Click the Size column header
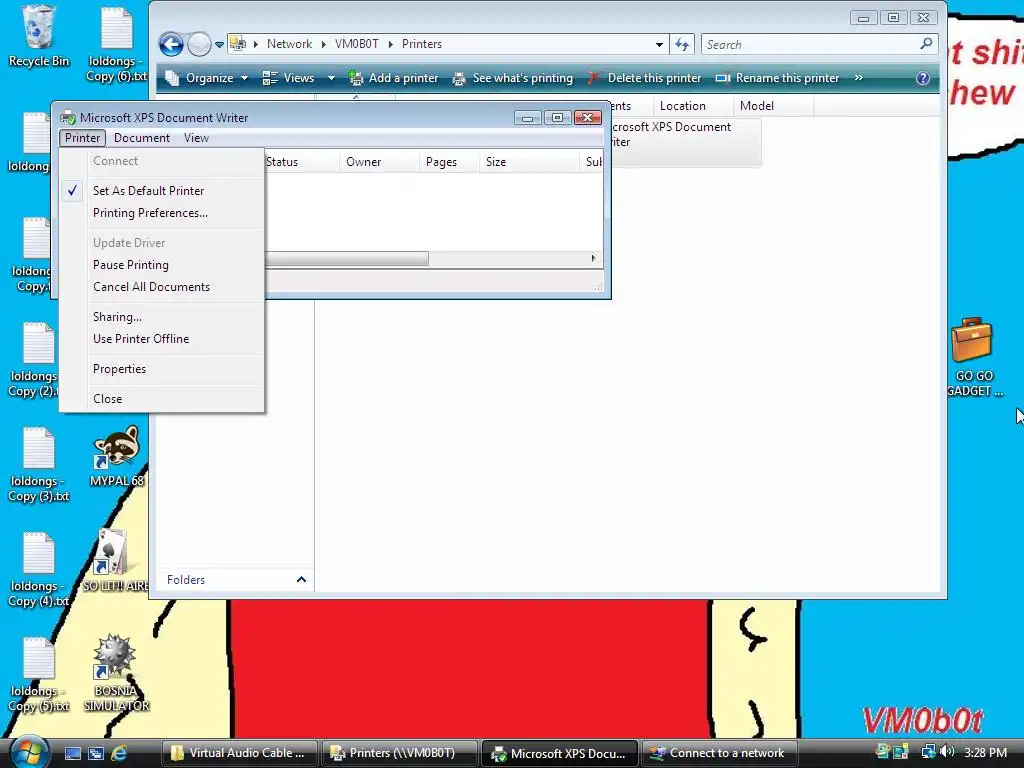 click(528, 162)
